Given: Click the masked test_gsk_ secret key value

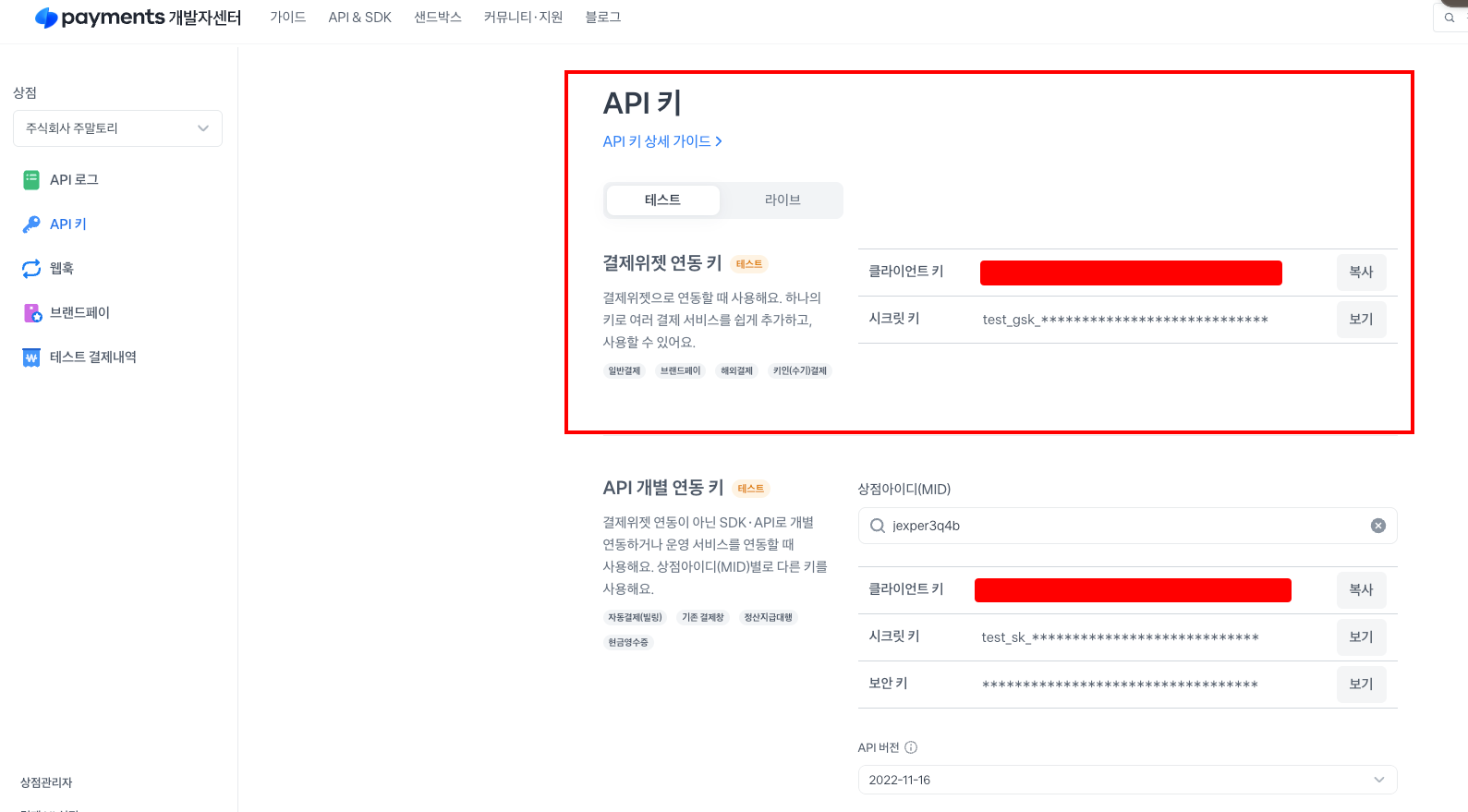Looking at the screenshot, I should coord(1125,320).
